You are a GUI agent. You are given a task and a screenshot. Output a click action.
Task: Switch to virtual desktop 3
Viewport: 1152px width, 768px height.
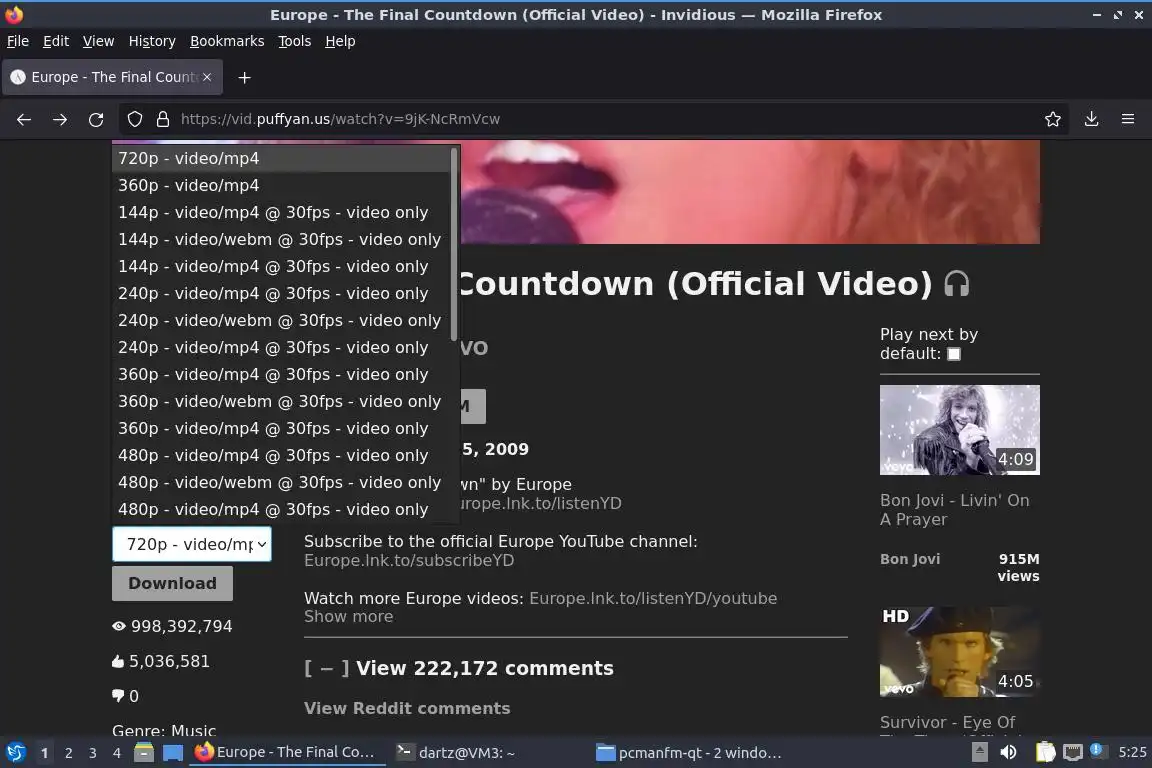point(93,753)
